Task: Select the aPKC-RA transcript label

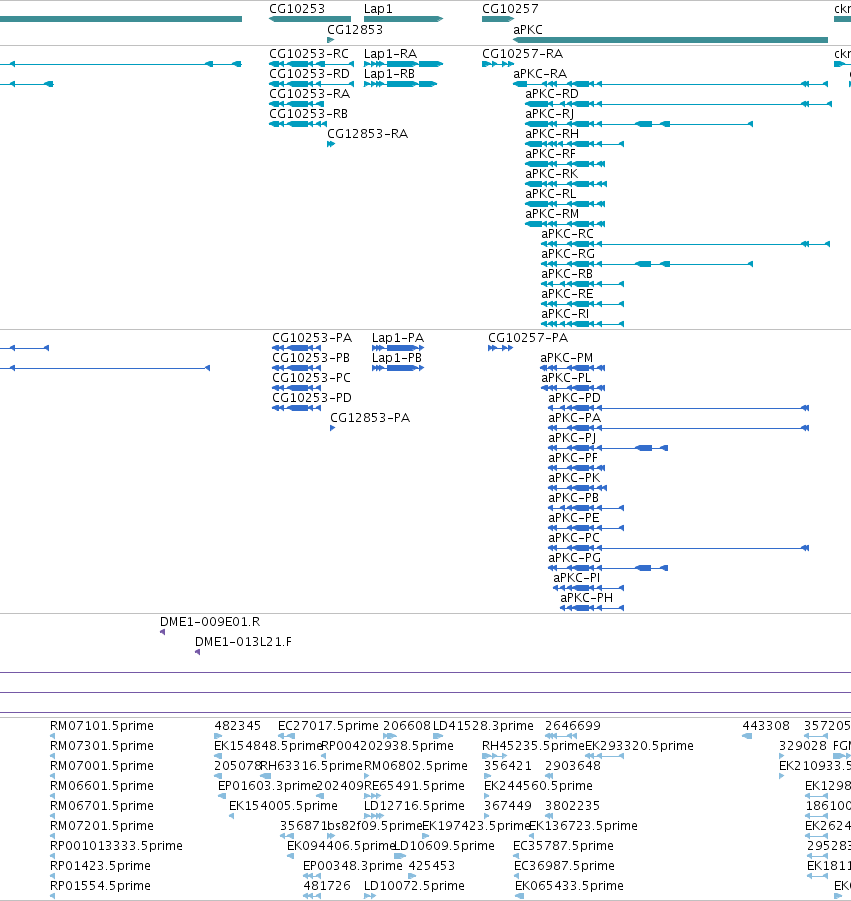Action: (x=540, y=74)
